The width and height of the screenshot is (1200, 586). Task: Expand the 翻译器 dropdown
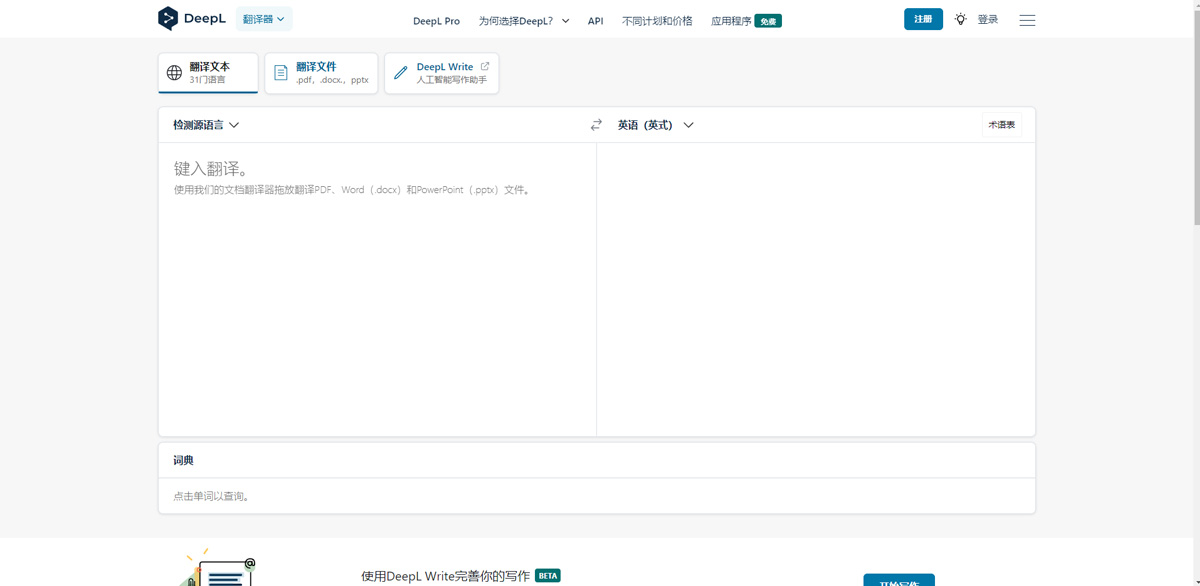point(264,19)
